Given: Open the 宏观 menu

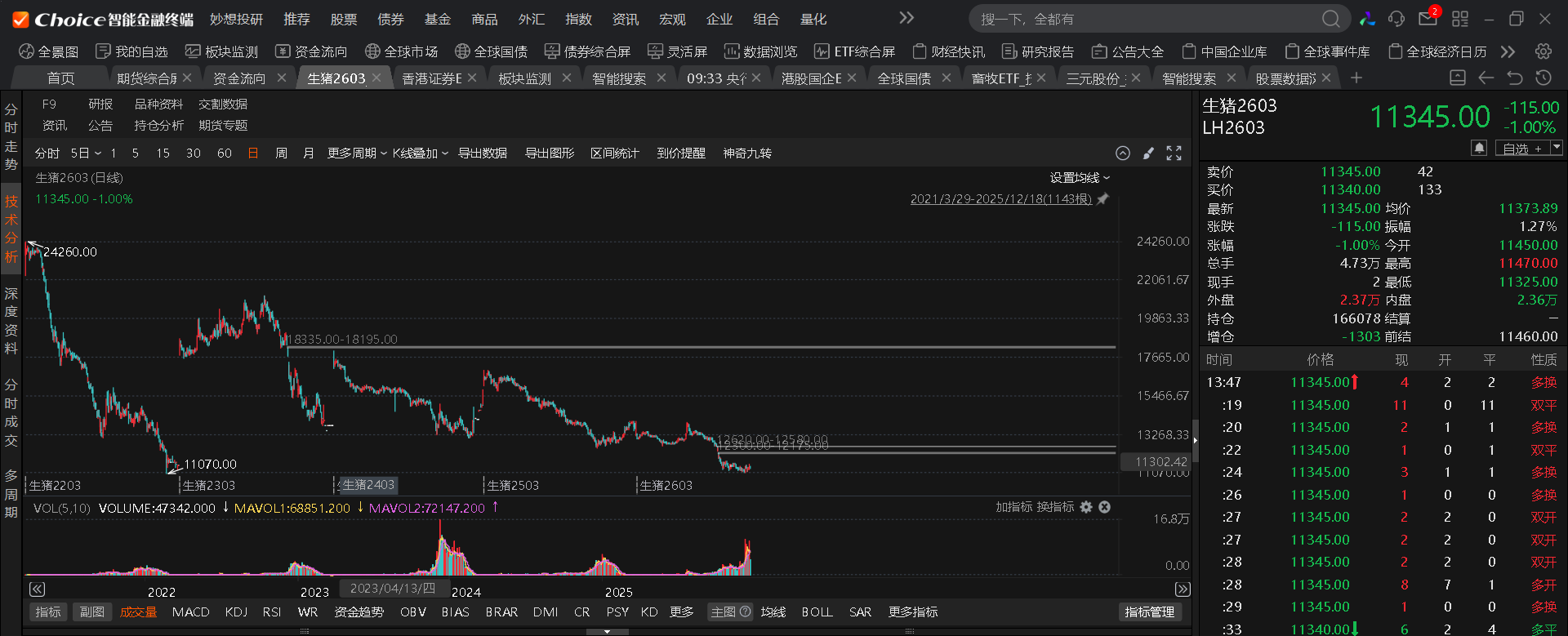Looking at the screenshot, I should pos(672,19).
